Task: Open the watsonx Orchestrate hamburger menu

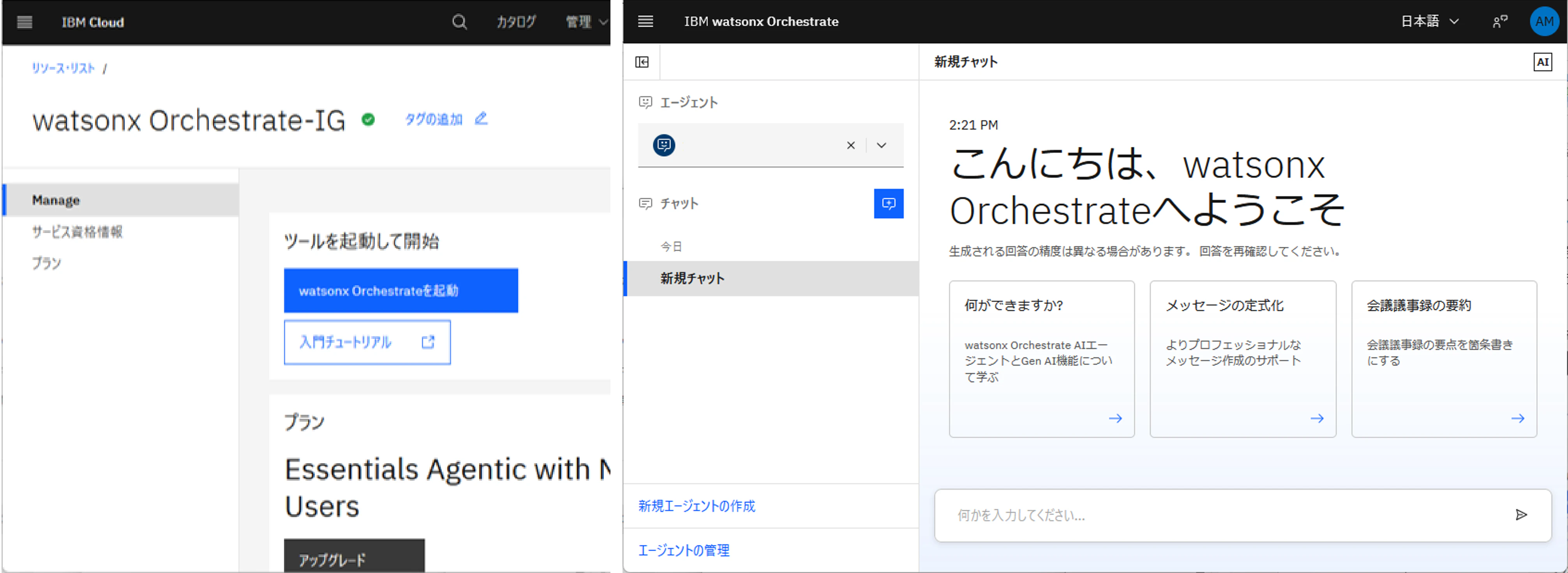Action: 645,21
